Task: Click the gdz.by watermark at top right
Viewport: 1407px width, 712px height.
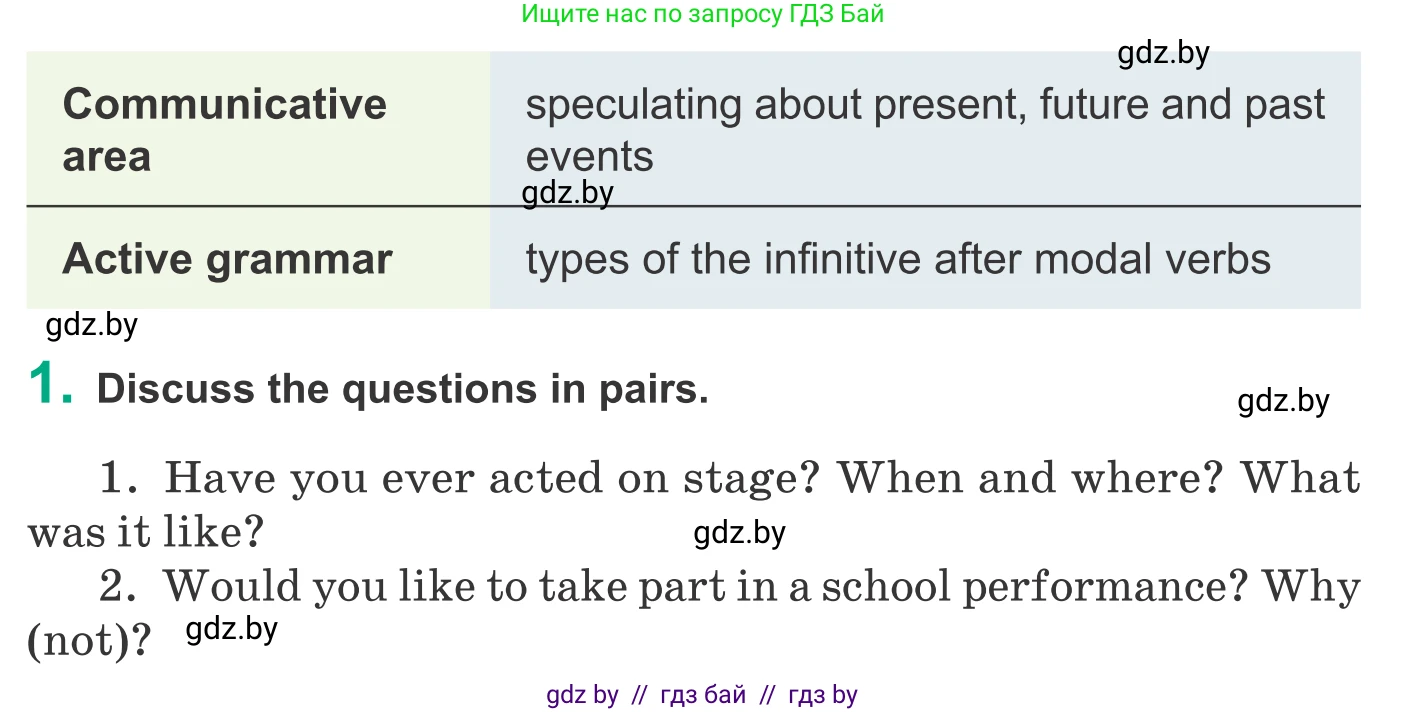Action: click(x=1164, y=53)
